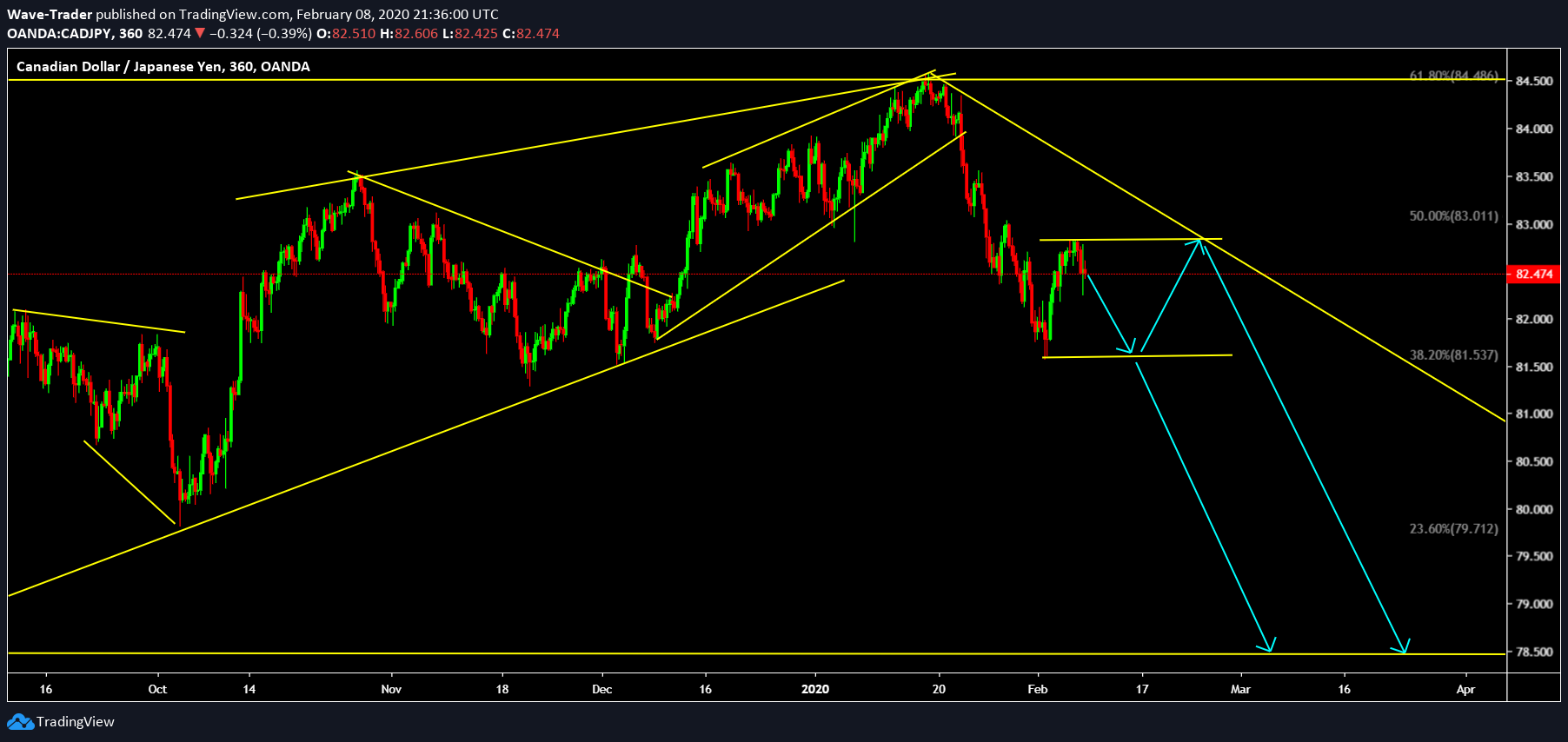This screenshot has height=742, width=1568.
Task: Click the red down-triangle change indicator
Action: pos(200,33)
